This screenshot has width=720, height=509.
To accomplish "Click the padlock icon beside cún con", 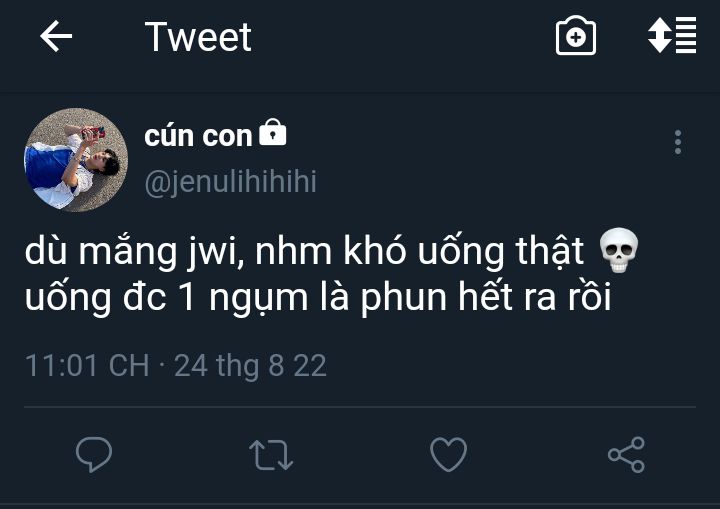I will (273, 134).
